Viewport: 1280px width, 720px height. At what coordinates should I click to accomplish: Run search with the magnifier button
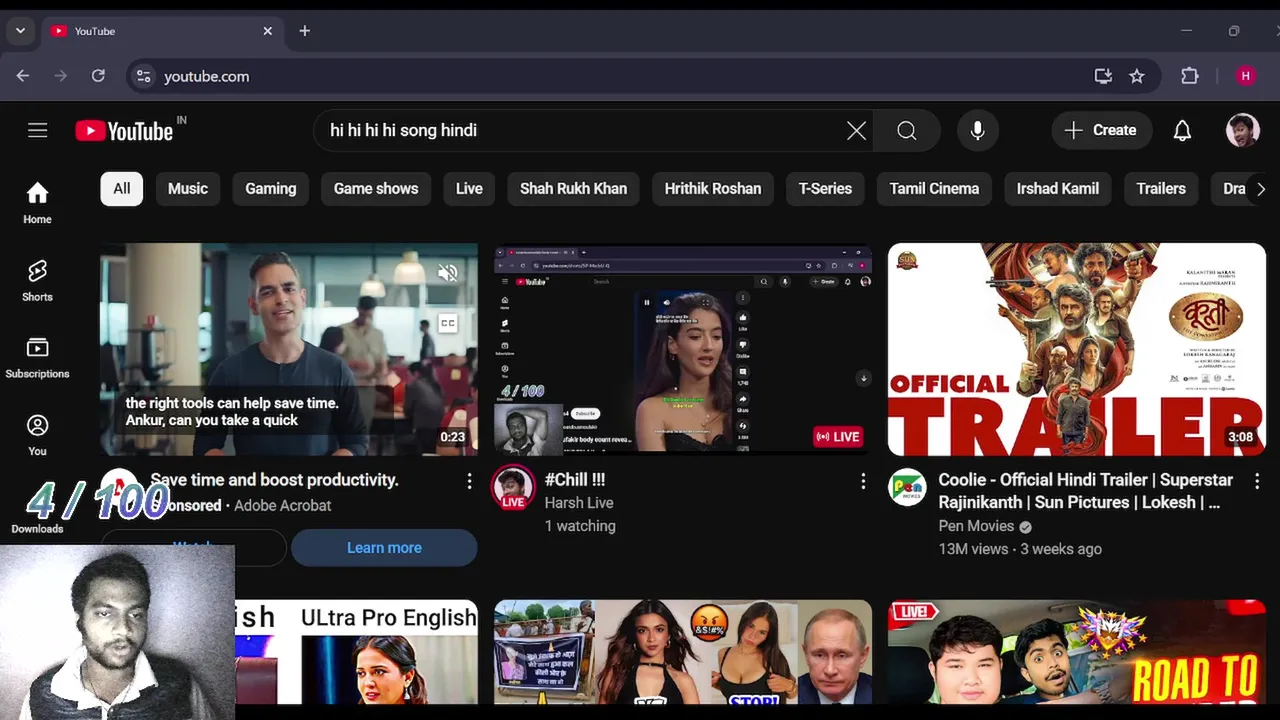(x=906, y=130)
